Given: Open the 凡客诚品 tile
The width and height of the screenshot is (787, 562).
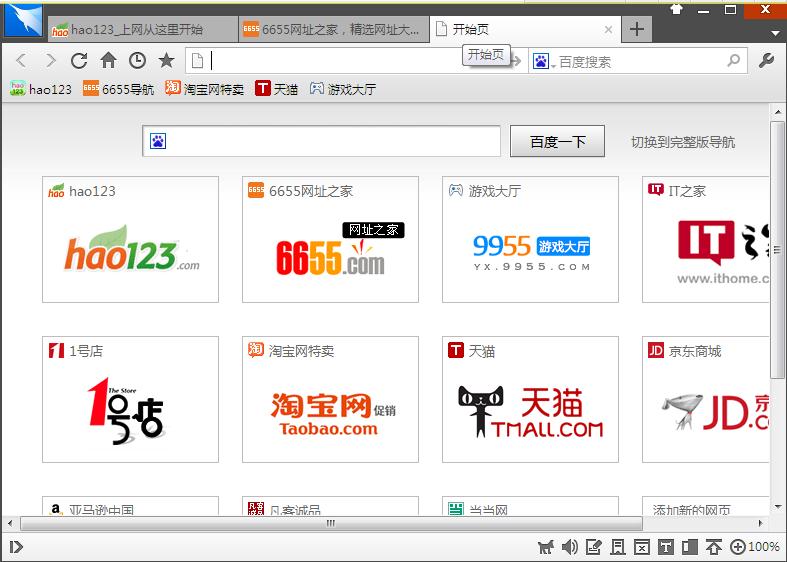Looking at the screenshot, I should (330, 506).
